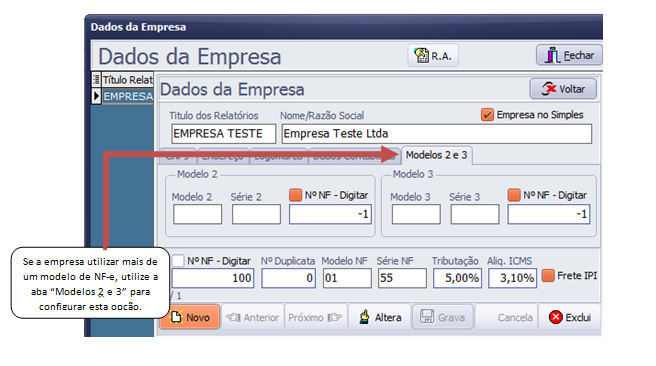Click the row indicator arrow beside EMPRESA

[97, 96]
